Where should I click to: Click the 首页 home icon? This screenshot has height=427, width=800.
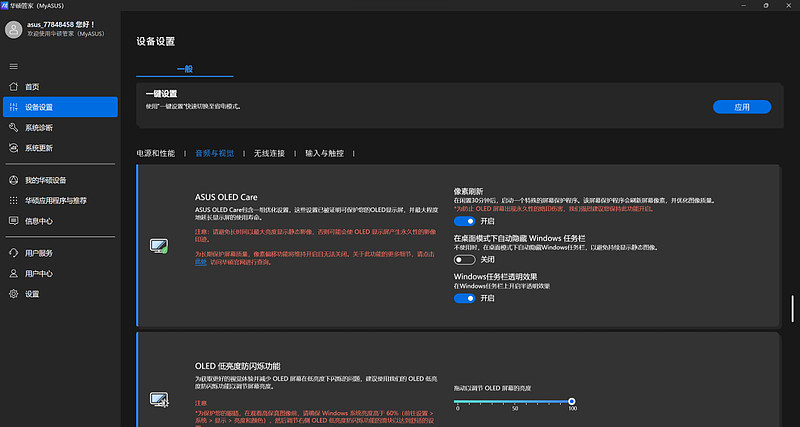pos(14,87)
